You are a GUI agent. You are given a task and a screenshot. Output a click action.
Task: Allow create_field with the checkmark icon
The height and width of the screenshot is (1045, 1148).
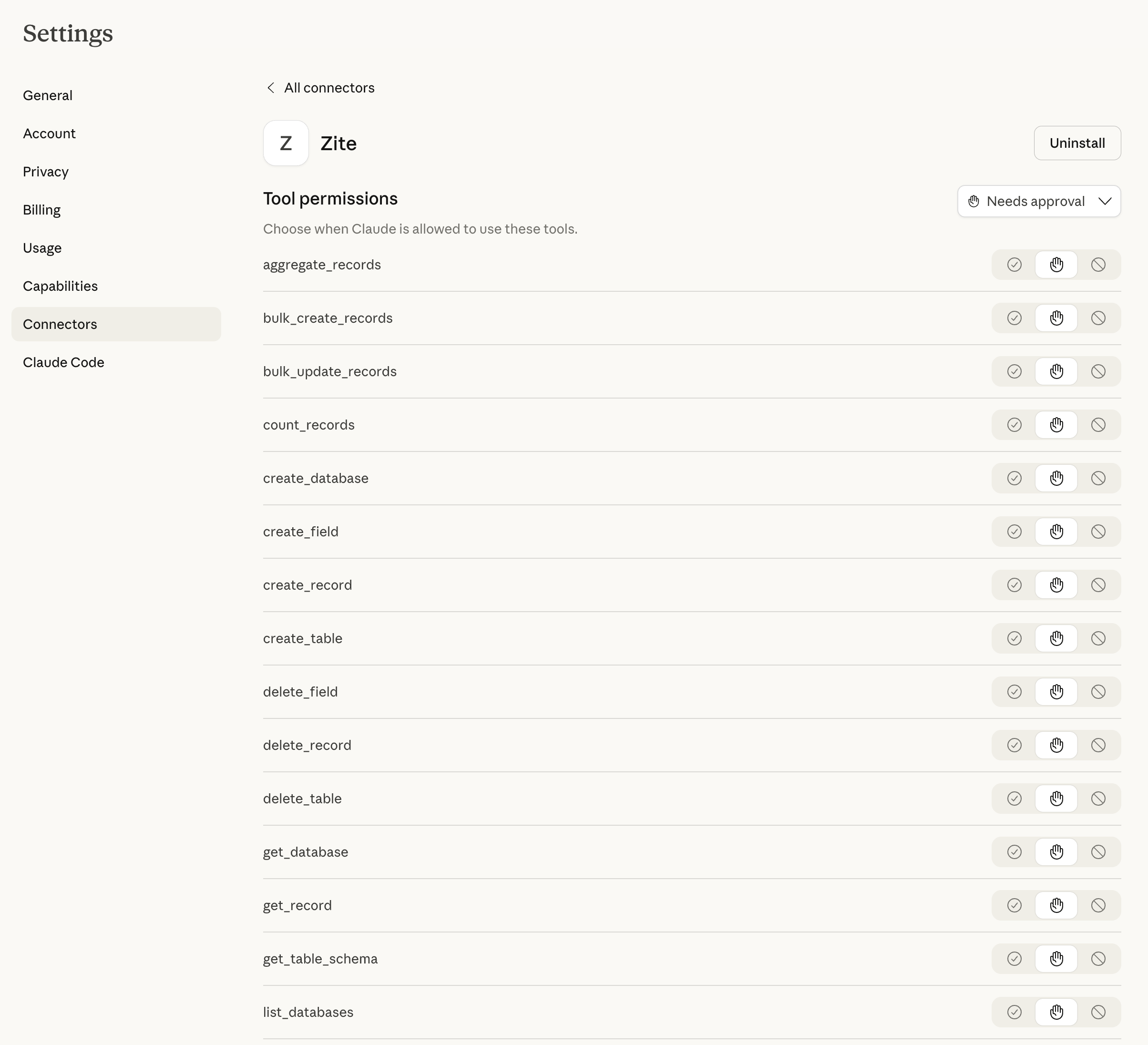click(x=1014, y=532)
